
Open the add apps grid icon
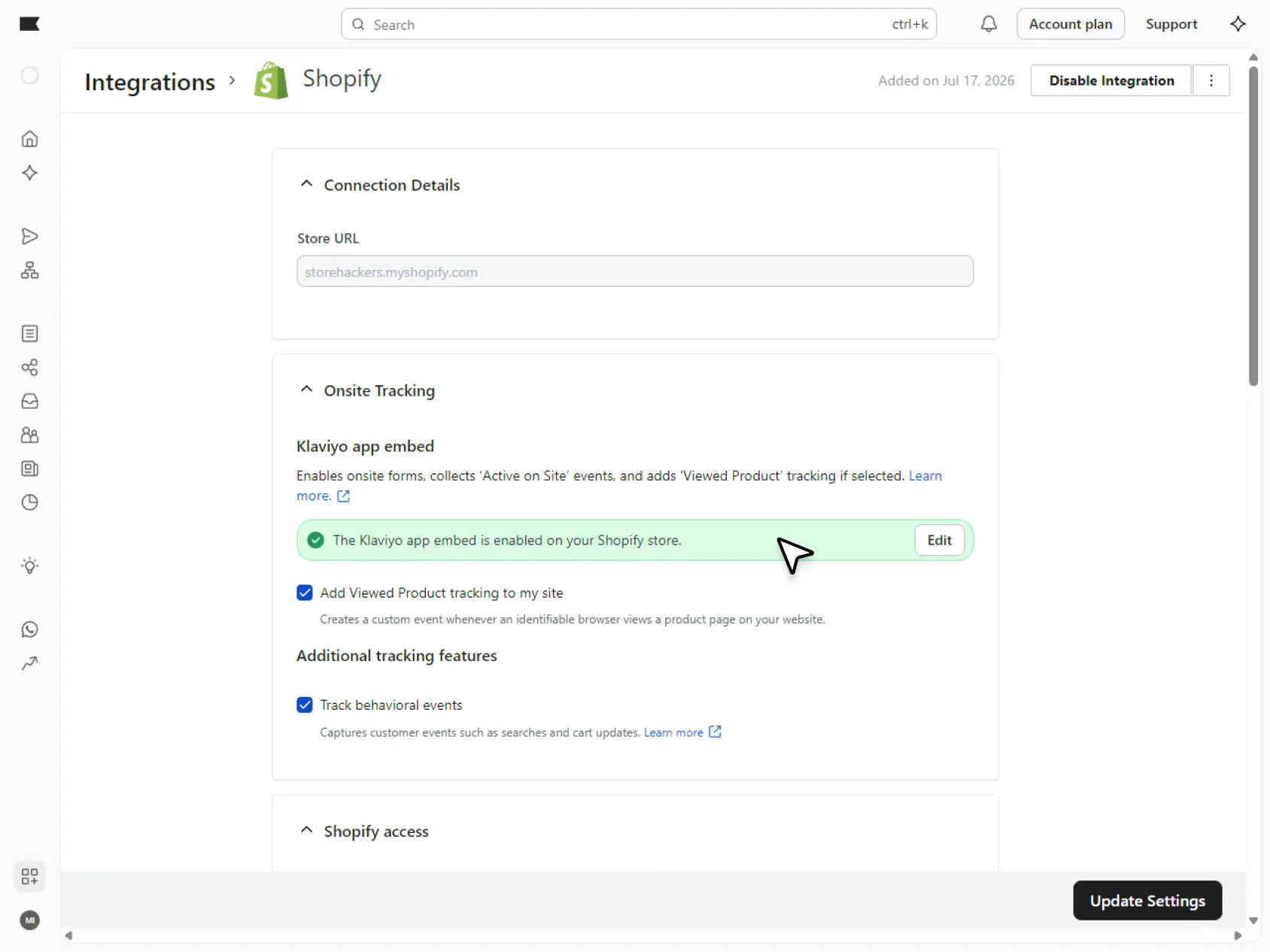[29, 877]
